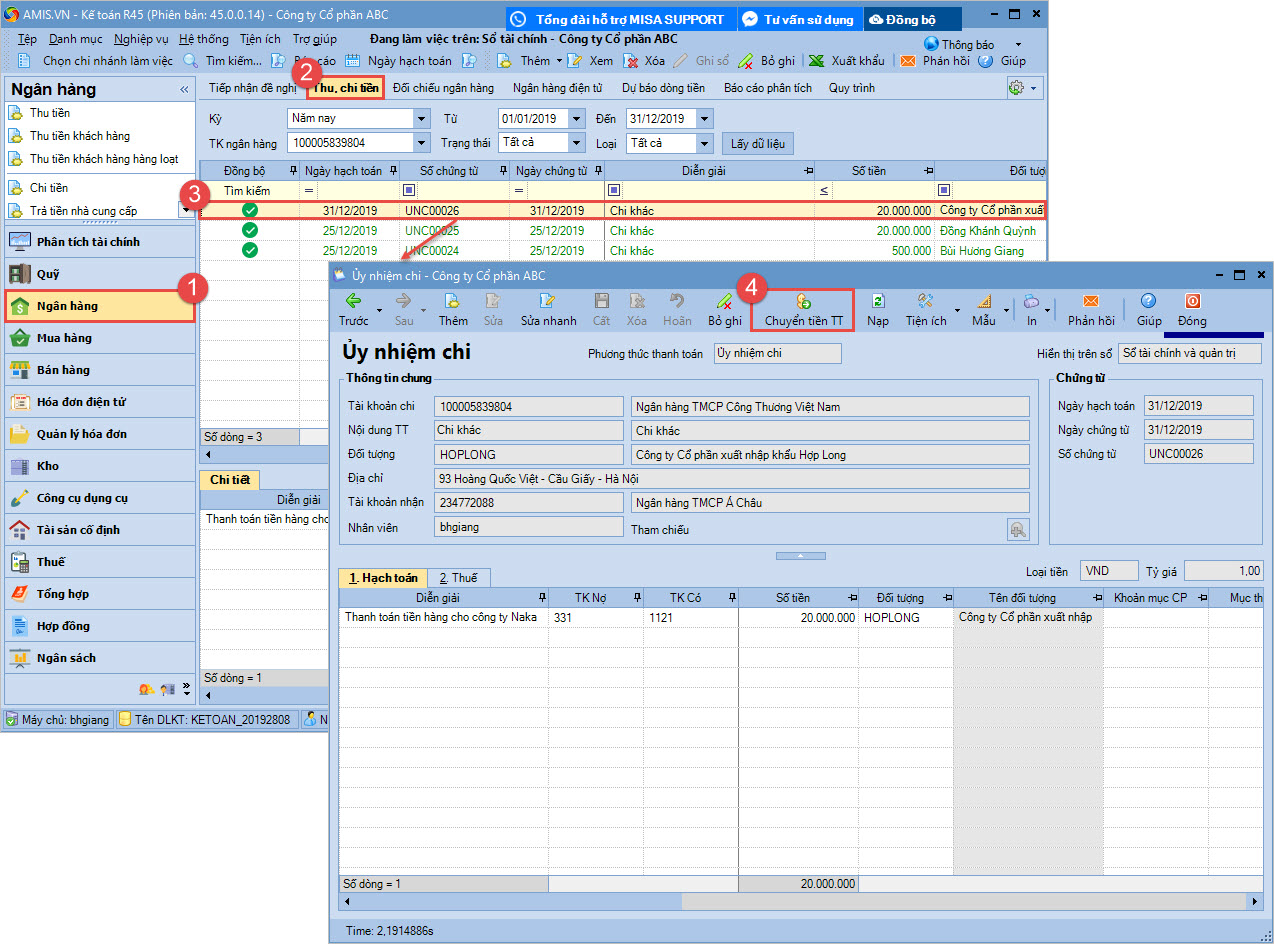Image resolution: width=1274 pixels, height=945 pixels.
Task: Expand the Kỳ period dropdown
Action: point(421,119)
